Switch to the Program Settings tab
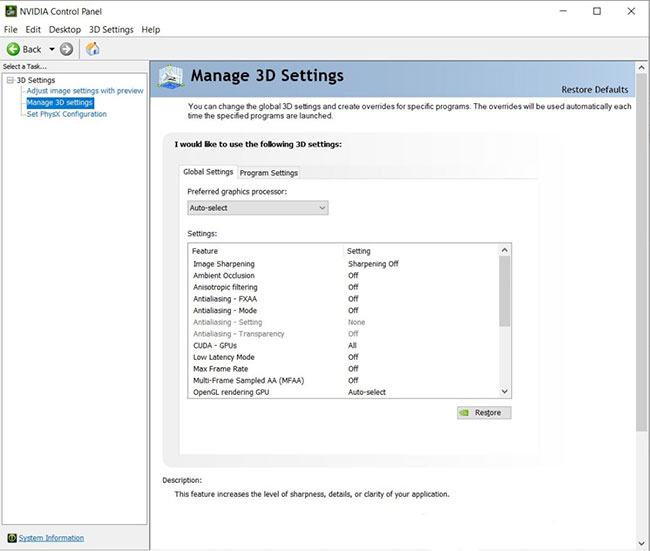This screenshot has height=551, width=650. [x=269, y=173]
